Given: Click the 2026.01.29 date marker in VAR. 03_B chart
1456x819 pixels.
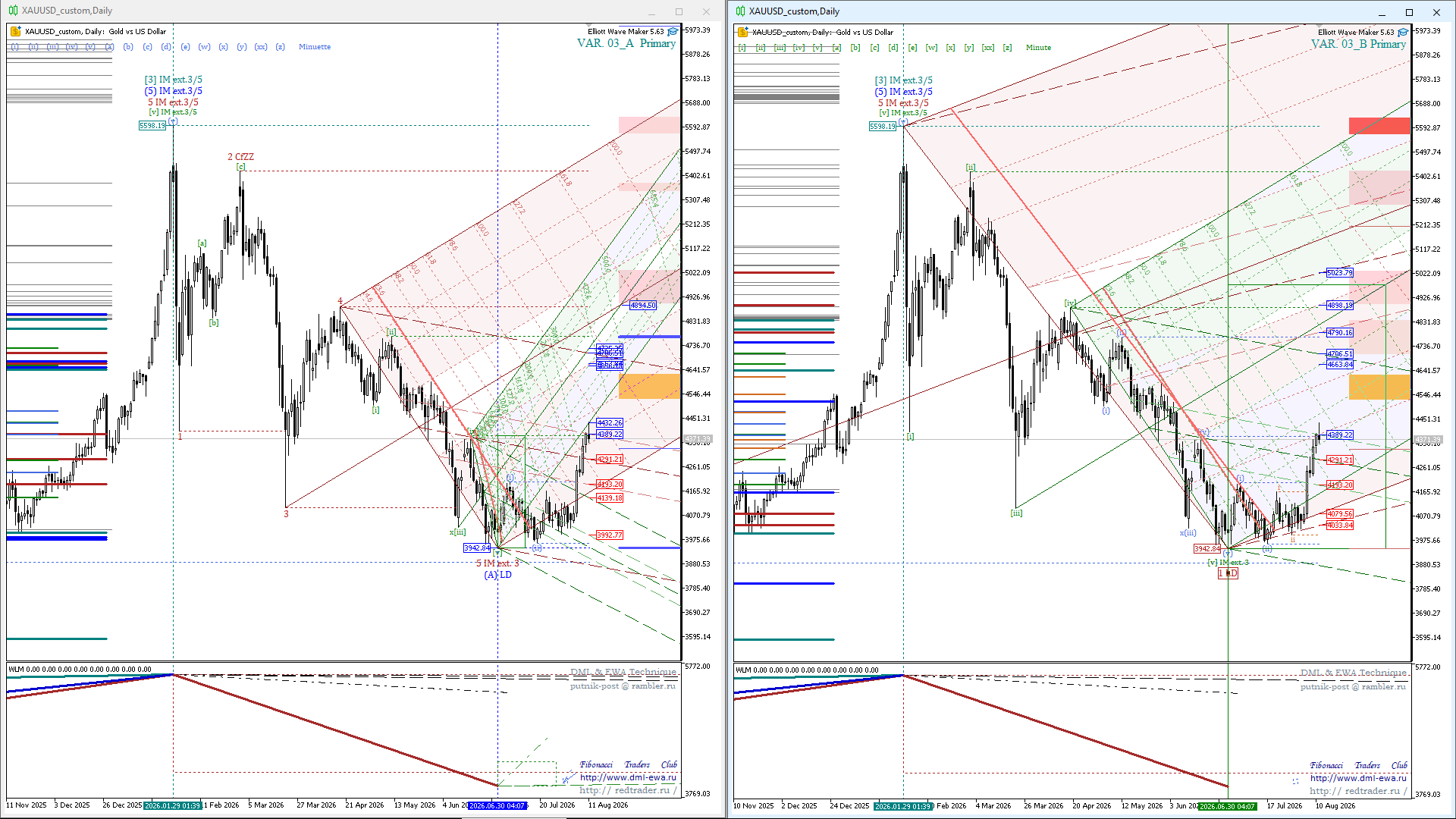Looking at the screenshot, I should click(x=902, y=806).
